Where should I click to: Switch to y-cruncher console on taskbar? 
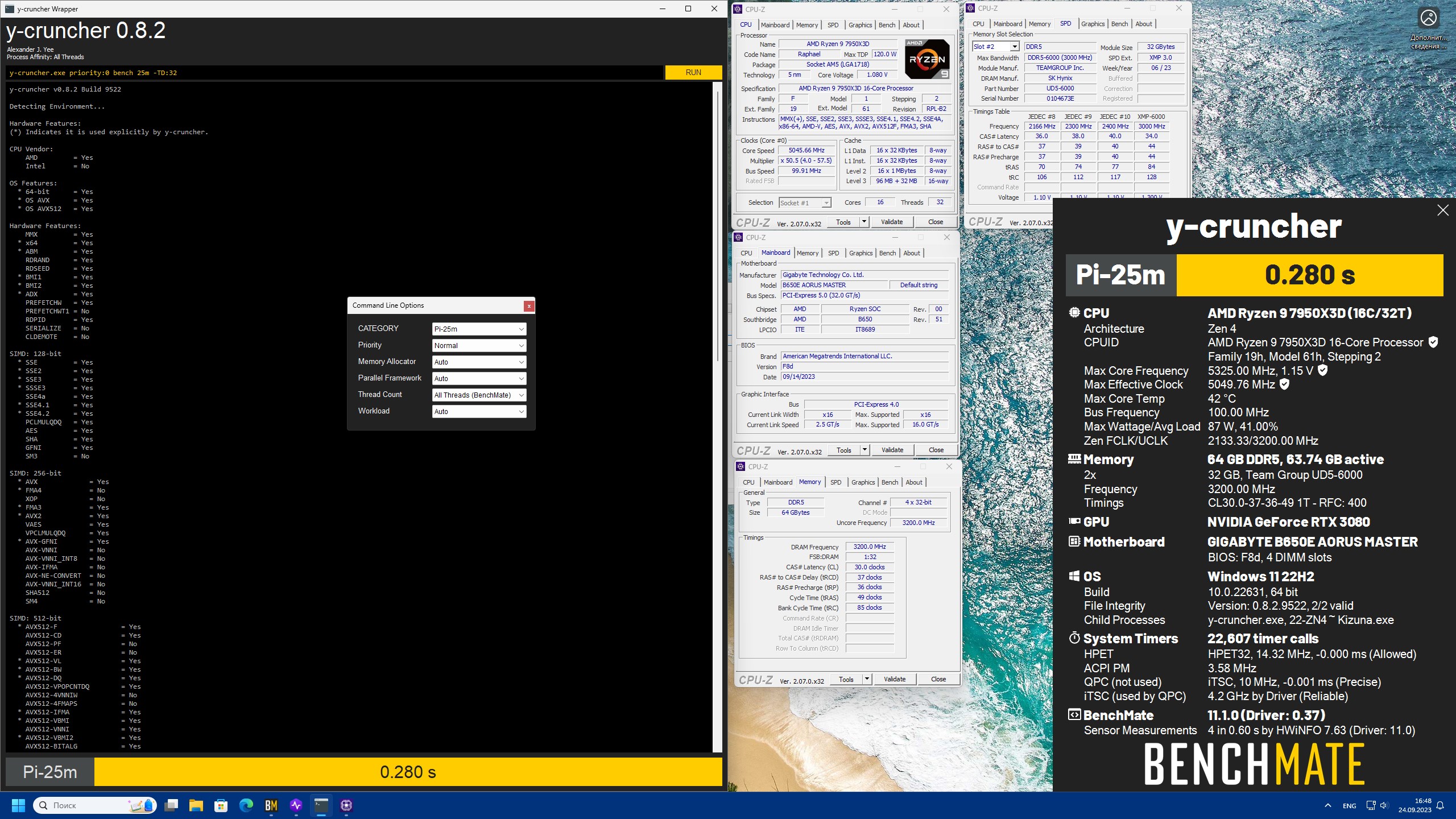pos(321,805)
